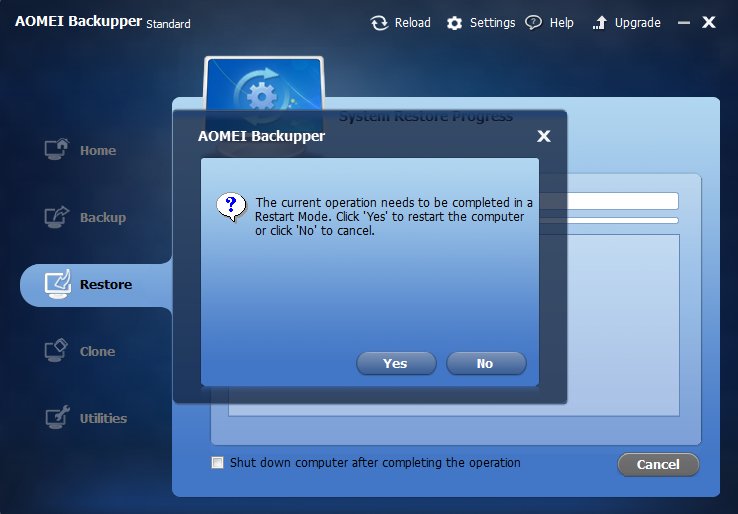Click the Restore sidebar icon
This screenshot has width=738, height=514.
pos(57,284)
